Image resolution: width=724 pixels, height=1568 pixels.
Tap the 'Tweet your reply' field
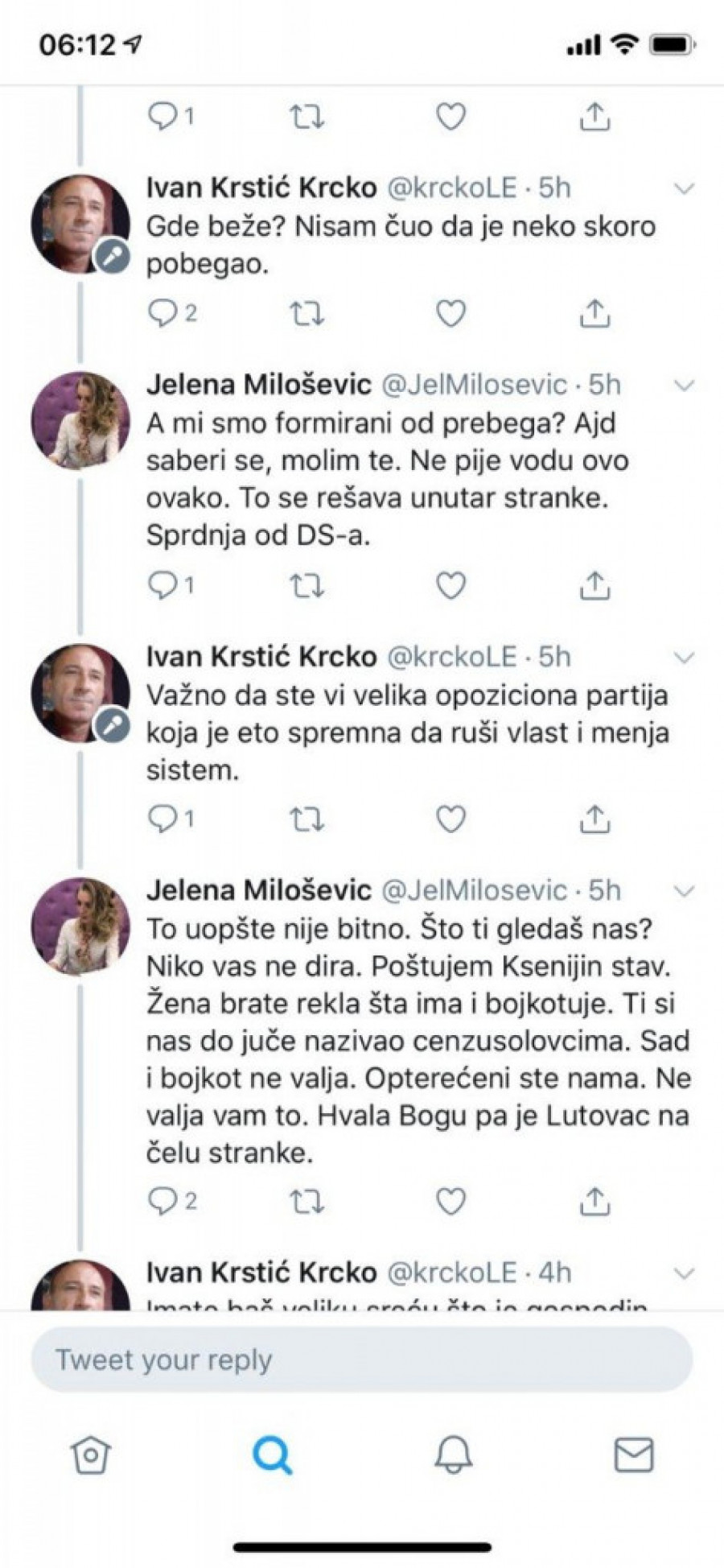361,1360
